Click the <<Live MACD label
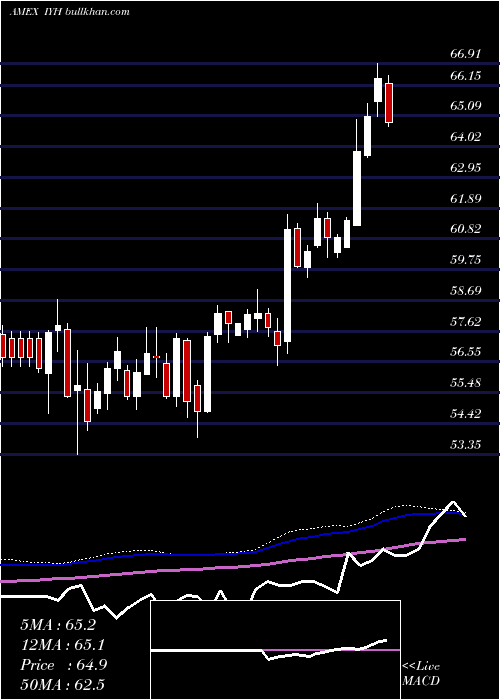 pos(421,673)
